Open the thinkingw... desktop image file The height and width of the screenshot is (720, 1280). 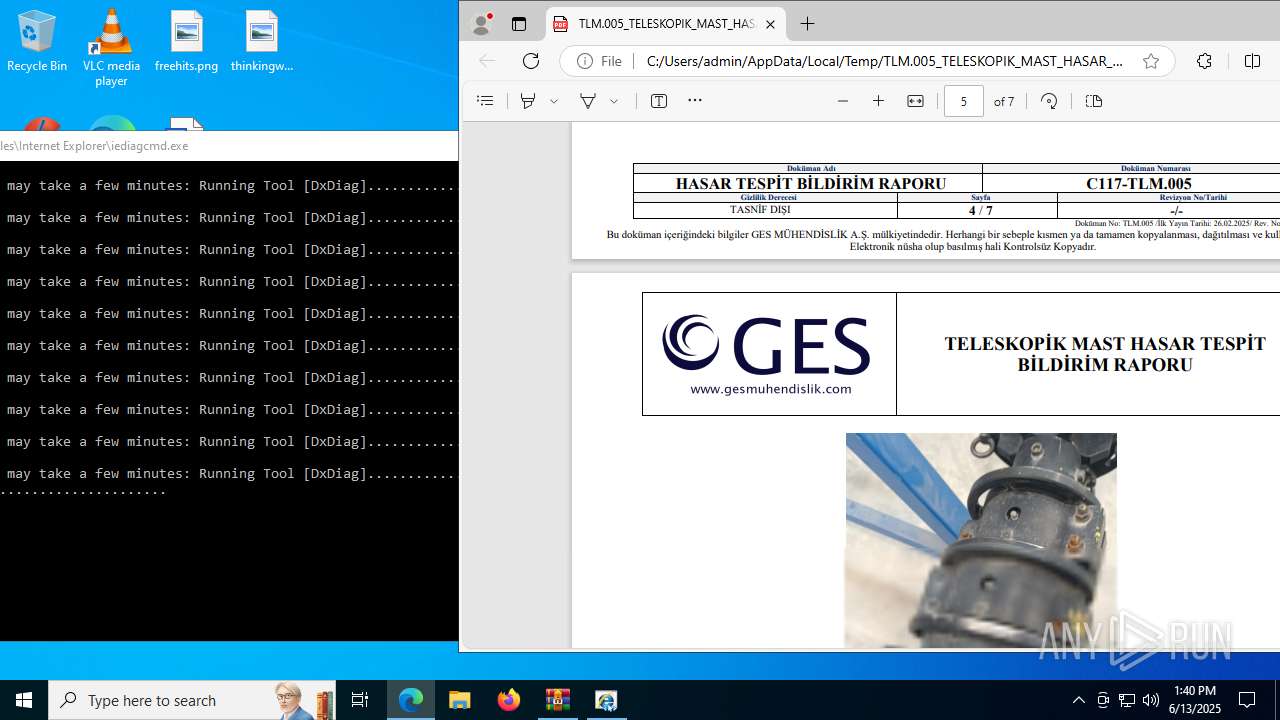(261, 42)
